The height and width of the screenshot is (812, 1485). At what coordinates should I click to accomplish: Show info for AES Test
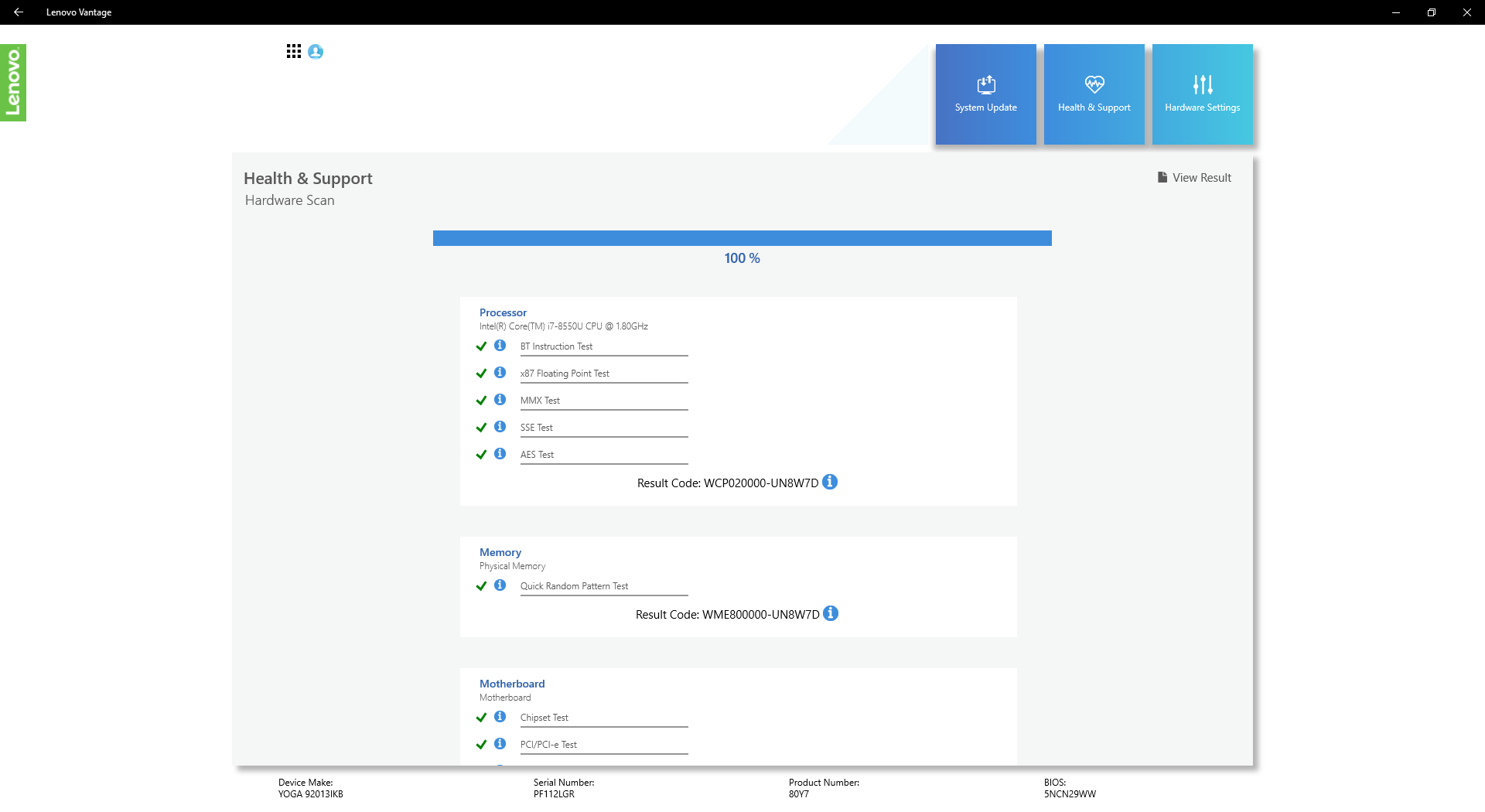pos(500,454)
